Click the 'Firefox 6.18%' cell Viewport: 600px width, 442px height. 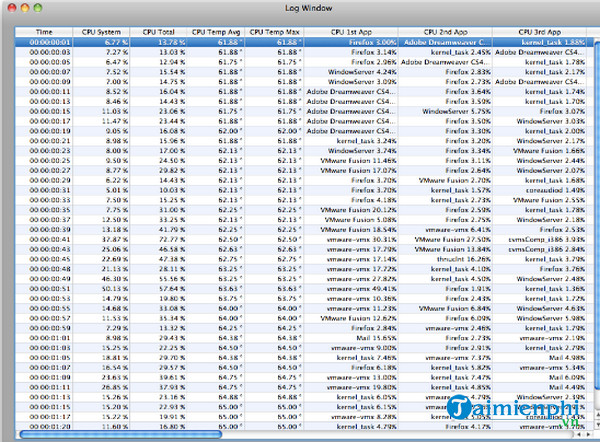tap(374, 368)
